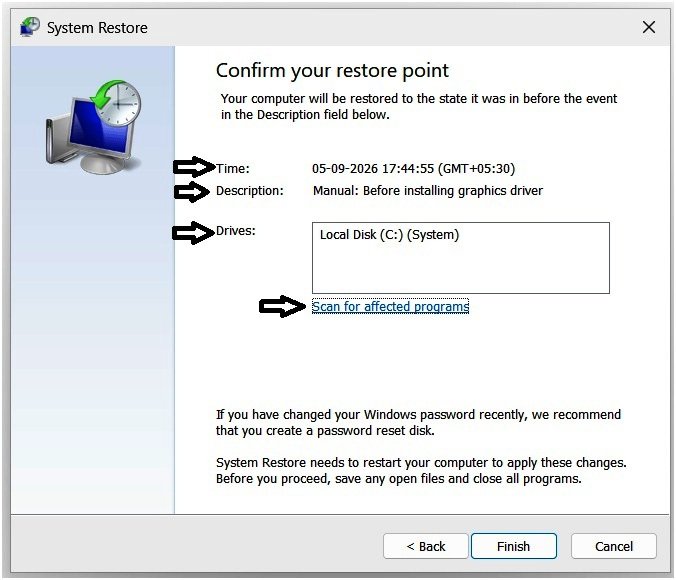Click the restore time 05-09-2026 17:44:55 value

(x=413, y=169)
